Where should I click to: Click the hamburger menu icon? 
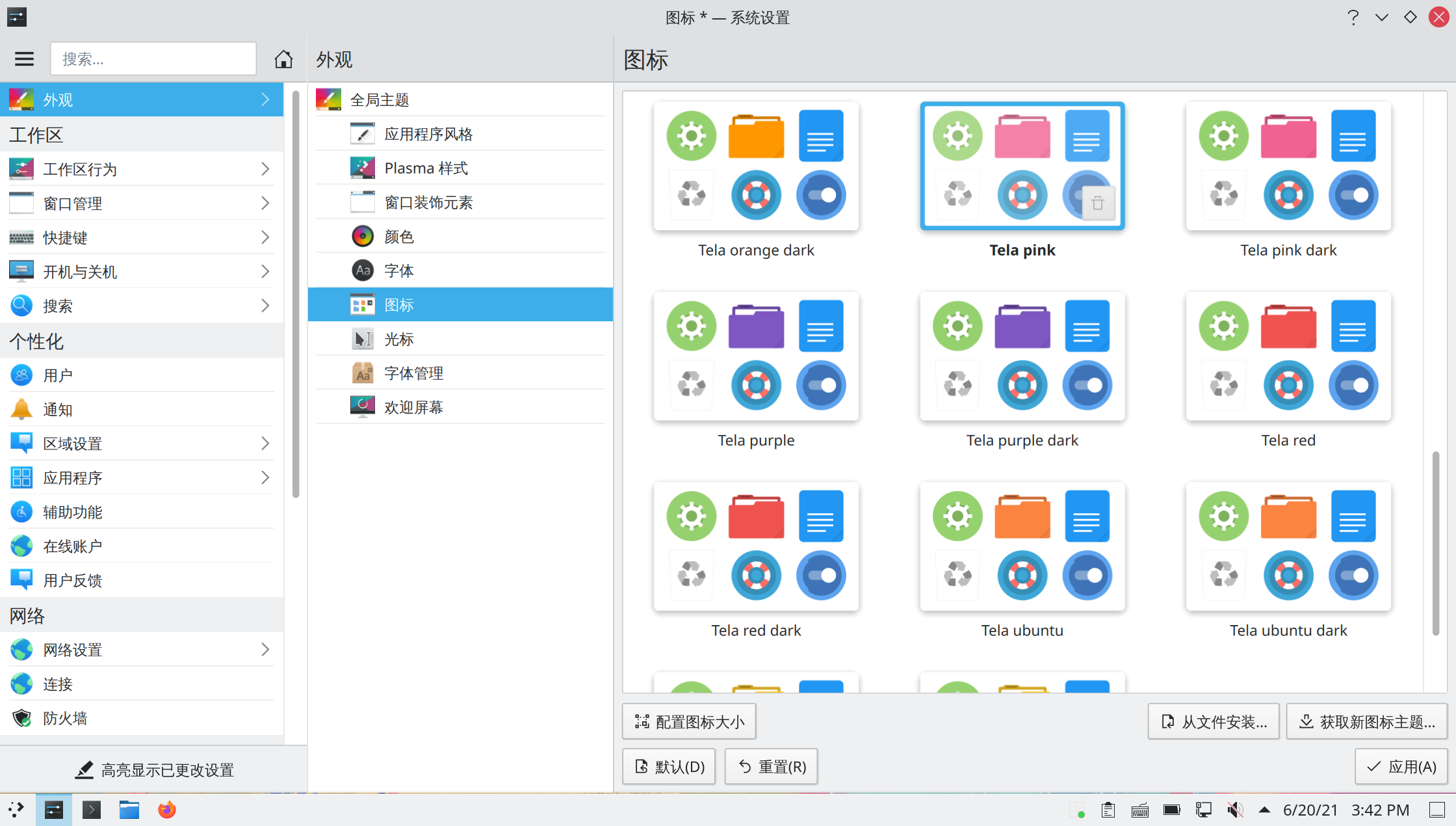24,59
